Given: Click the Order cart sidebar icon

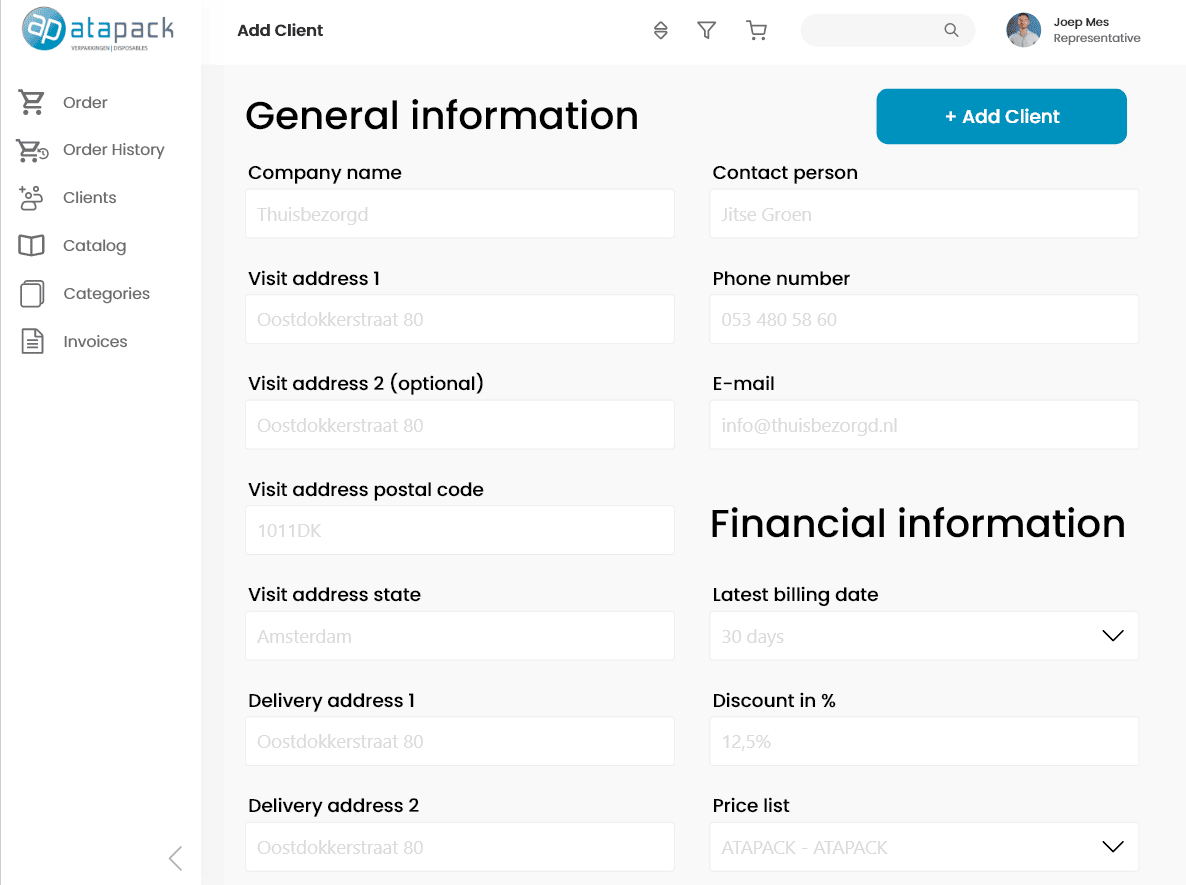Looking at the screenshot, I should [x=32, y=102].
